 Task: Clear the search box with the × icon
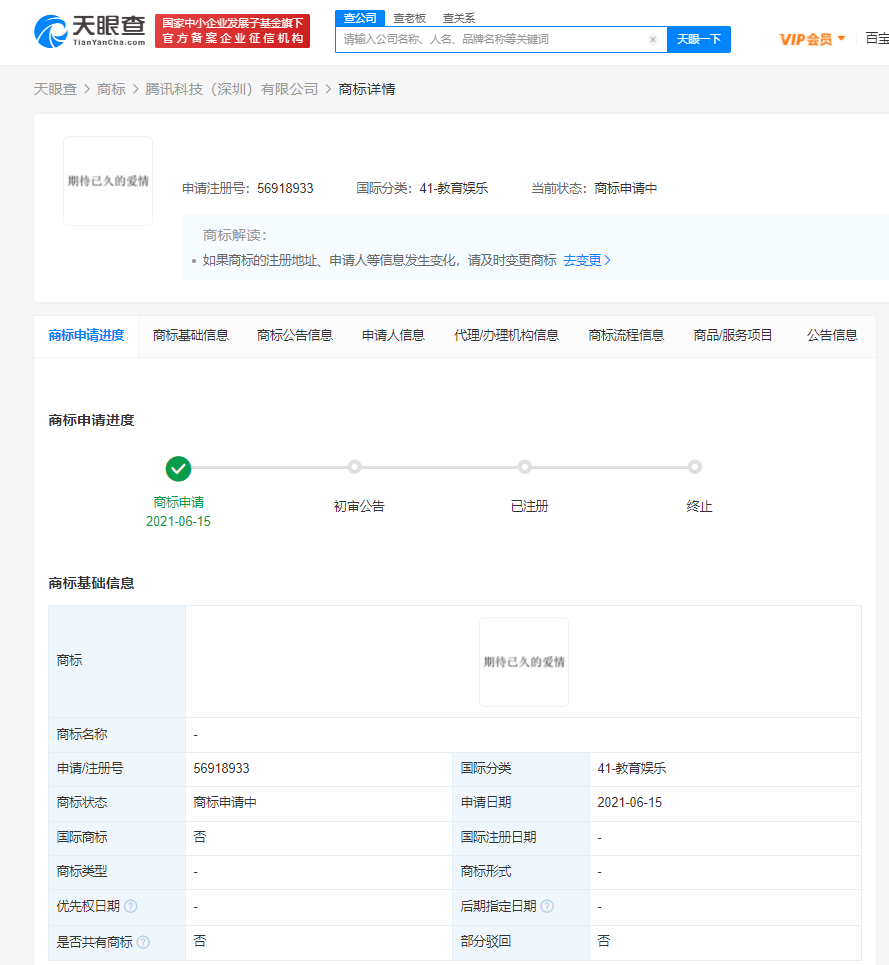(654, 39)
